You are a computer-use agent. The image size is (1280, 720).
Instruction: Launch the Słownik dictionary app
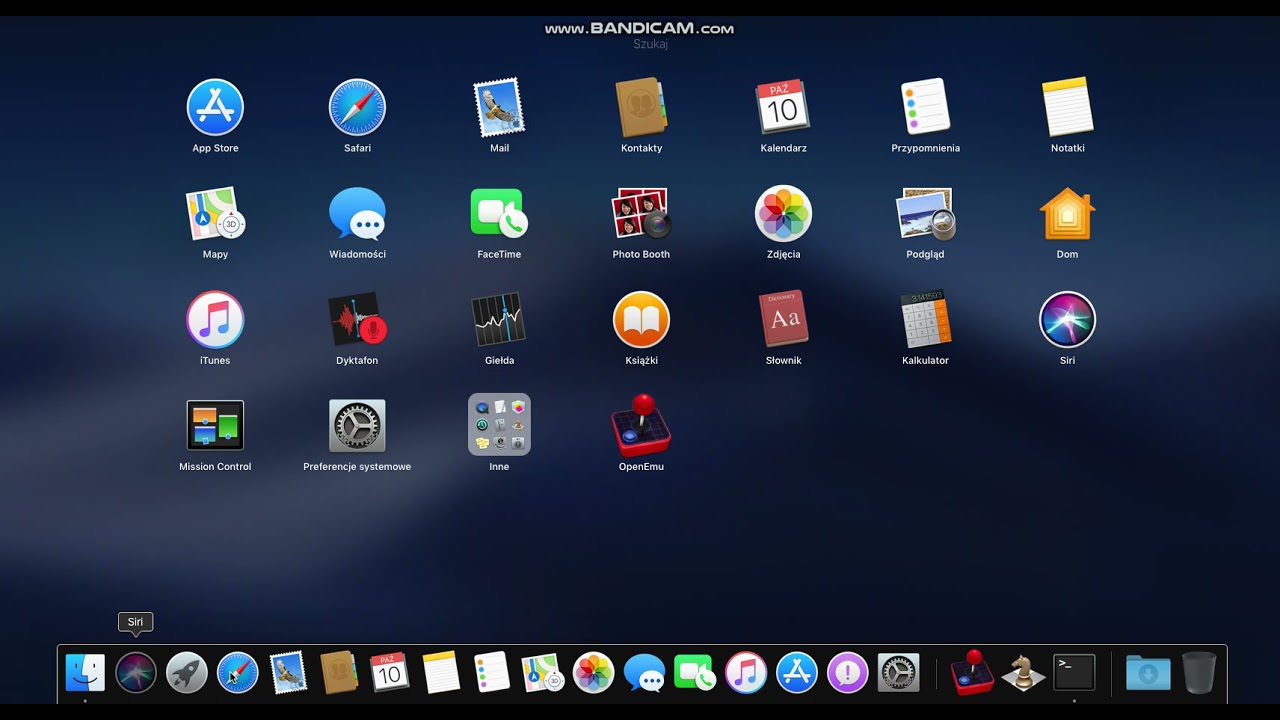[x=783, y=320]
